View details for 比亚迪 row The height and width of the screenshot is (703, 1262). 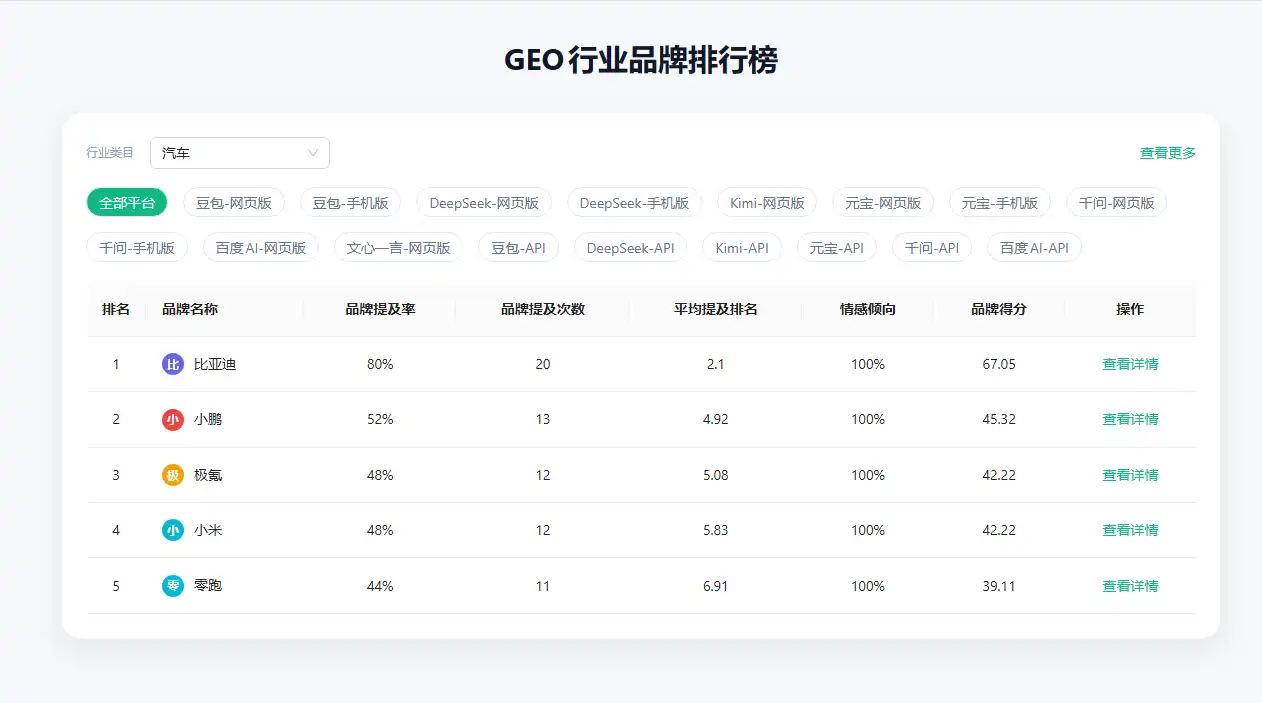click(x=1130, y=364)
